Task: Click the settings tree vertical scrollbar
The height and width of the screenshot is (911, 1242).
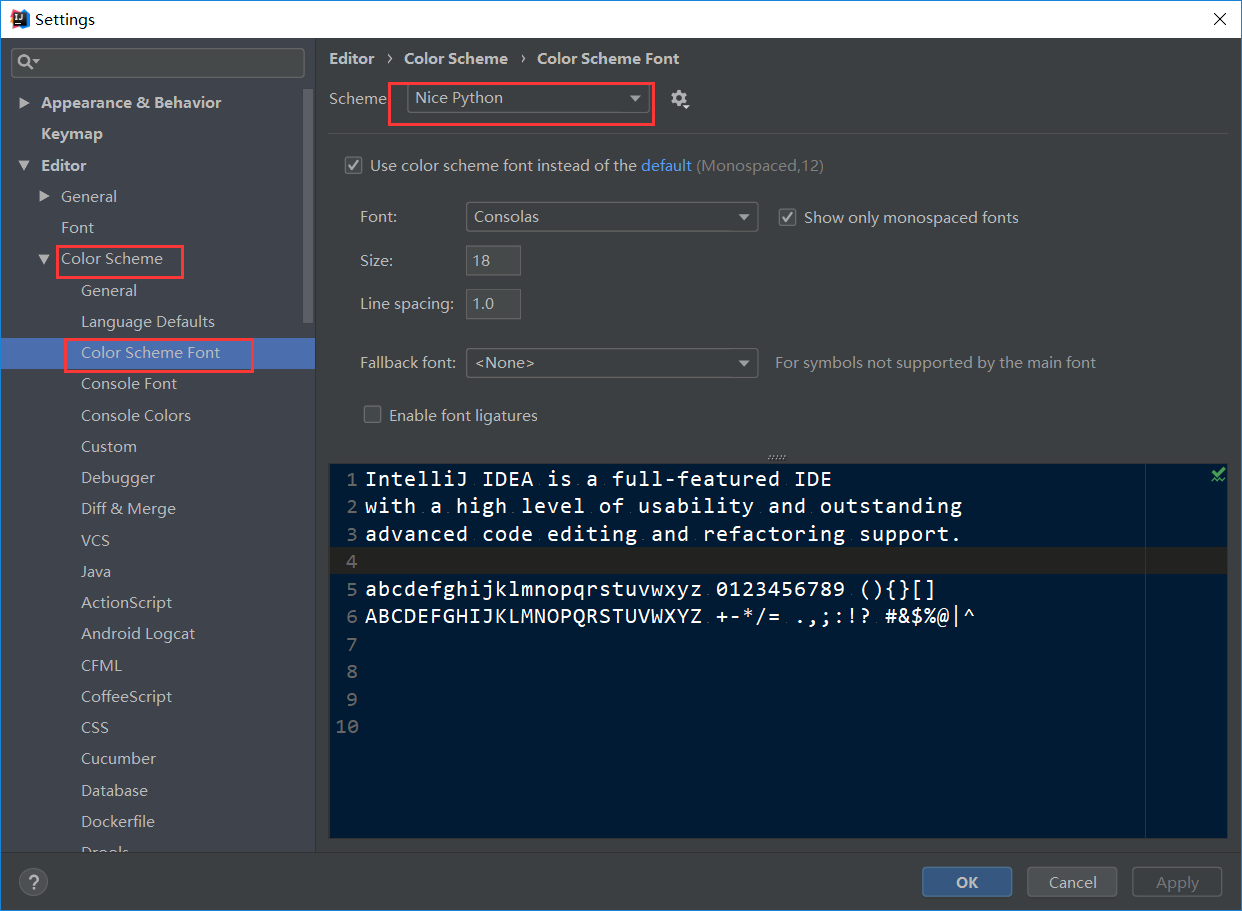Action: [x=308, y=205]
